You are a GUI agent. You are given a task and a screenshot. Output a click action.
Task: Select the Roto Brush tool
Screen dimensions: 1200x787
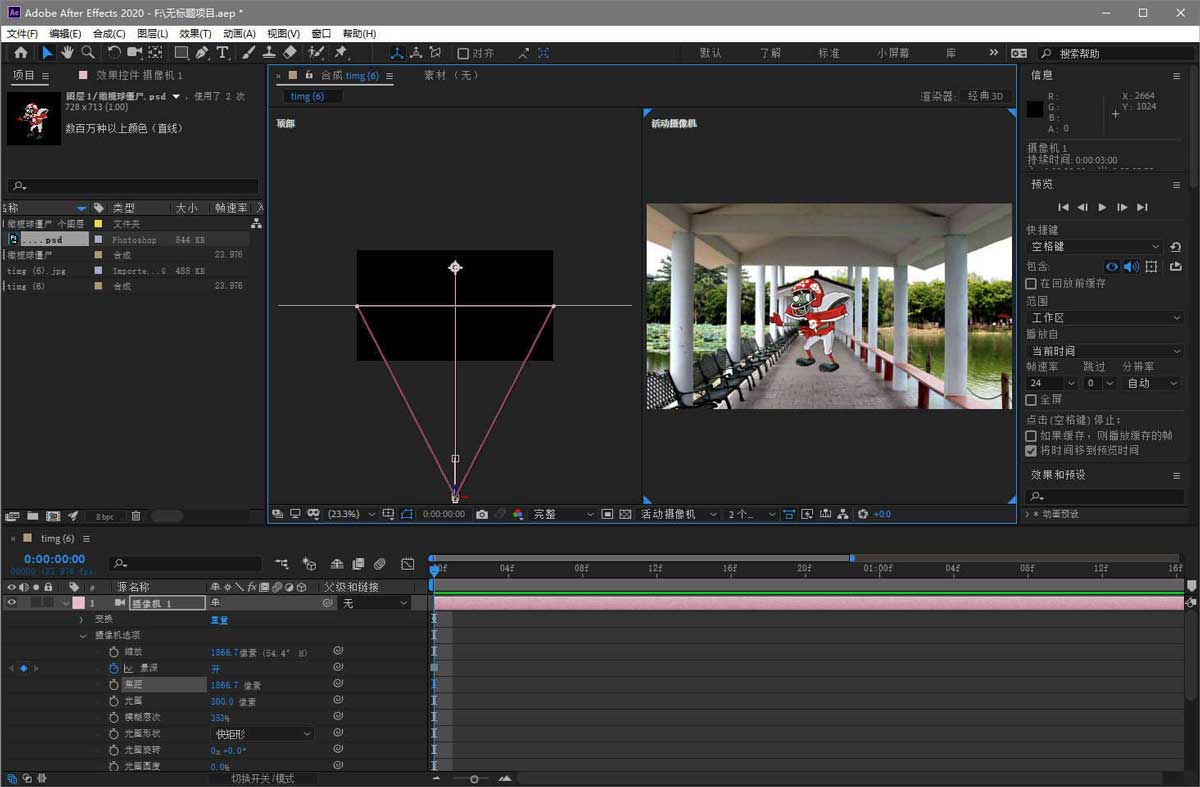[x=317, y=53]
